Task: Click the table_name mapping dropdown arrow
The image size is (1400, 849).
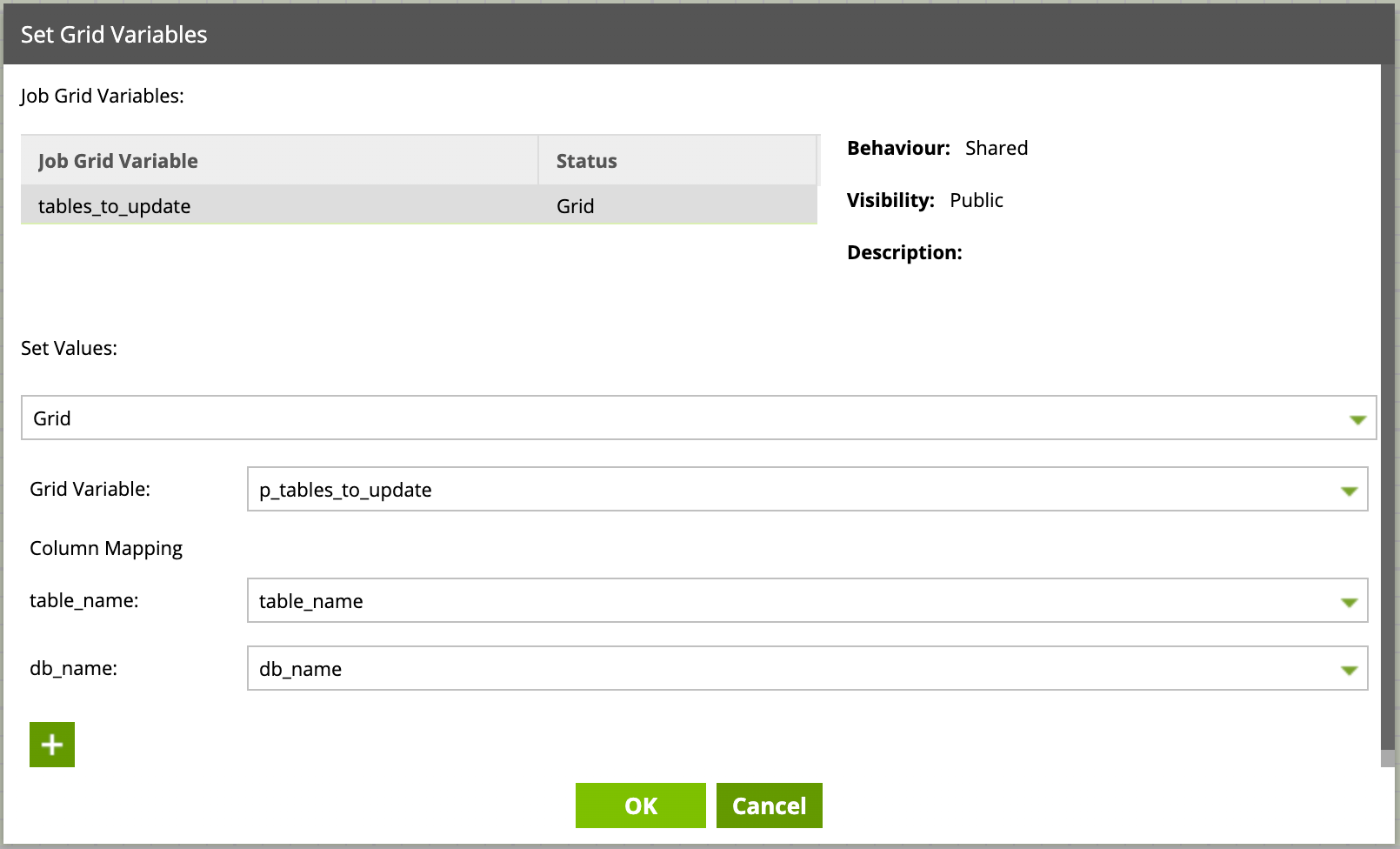Action: point(1349,602)
